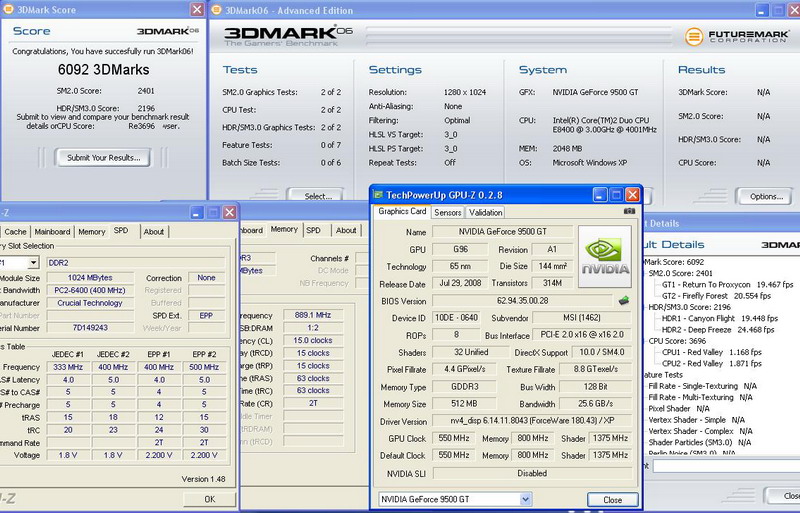Close the 3DMark Score window
Image resolution: width=800 pixels, height=513 pixels.
coord(197,9)
